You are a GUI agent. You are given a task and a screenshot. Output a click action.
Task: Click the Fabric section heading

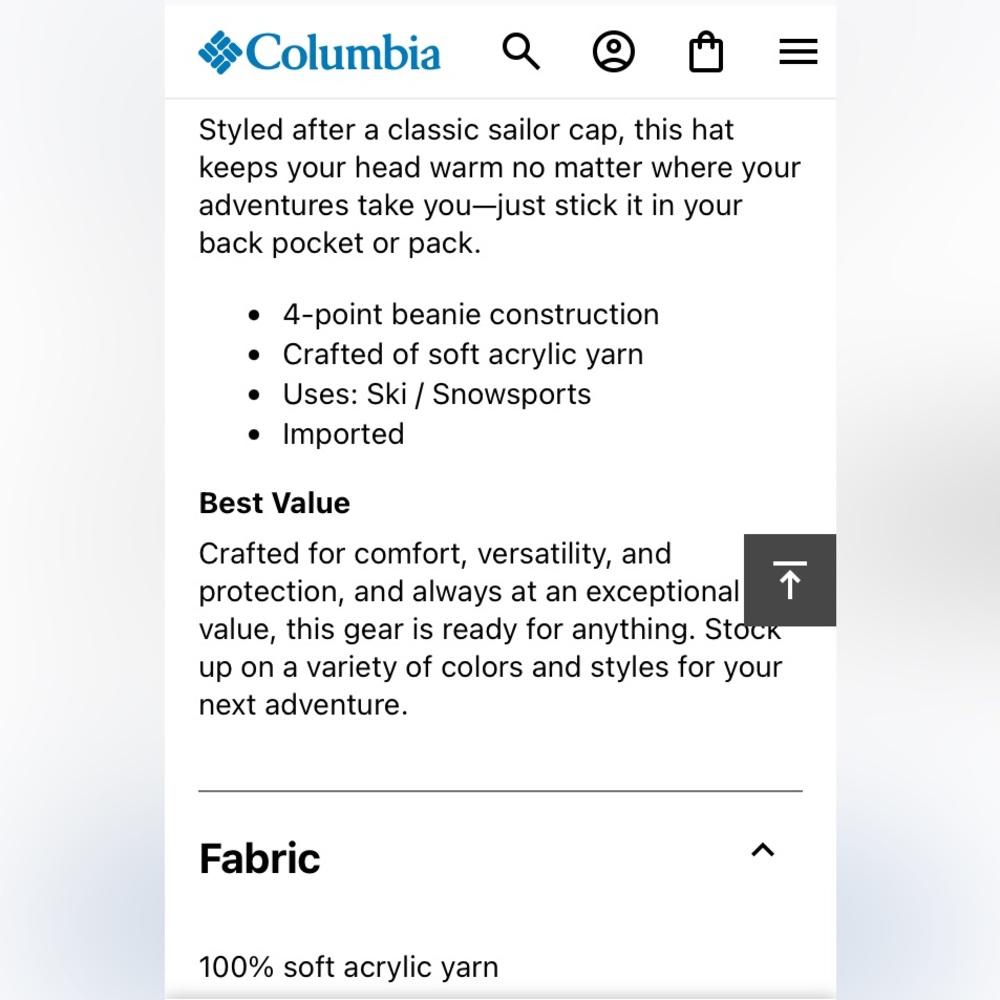(260, 858)
